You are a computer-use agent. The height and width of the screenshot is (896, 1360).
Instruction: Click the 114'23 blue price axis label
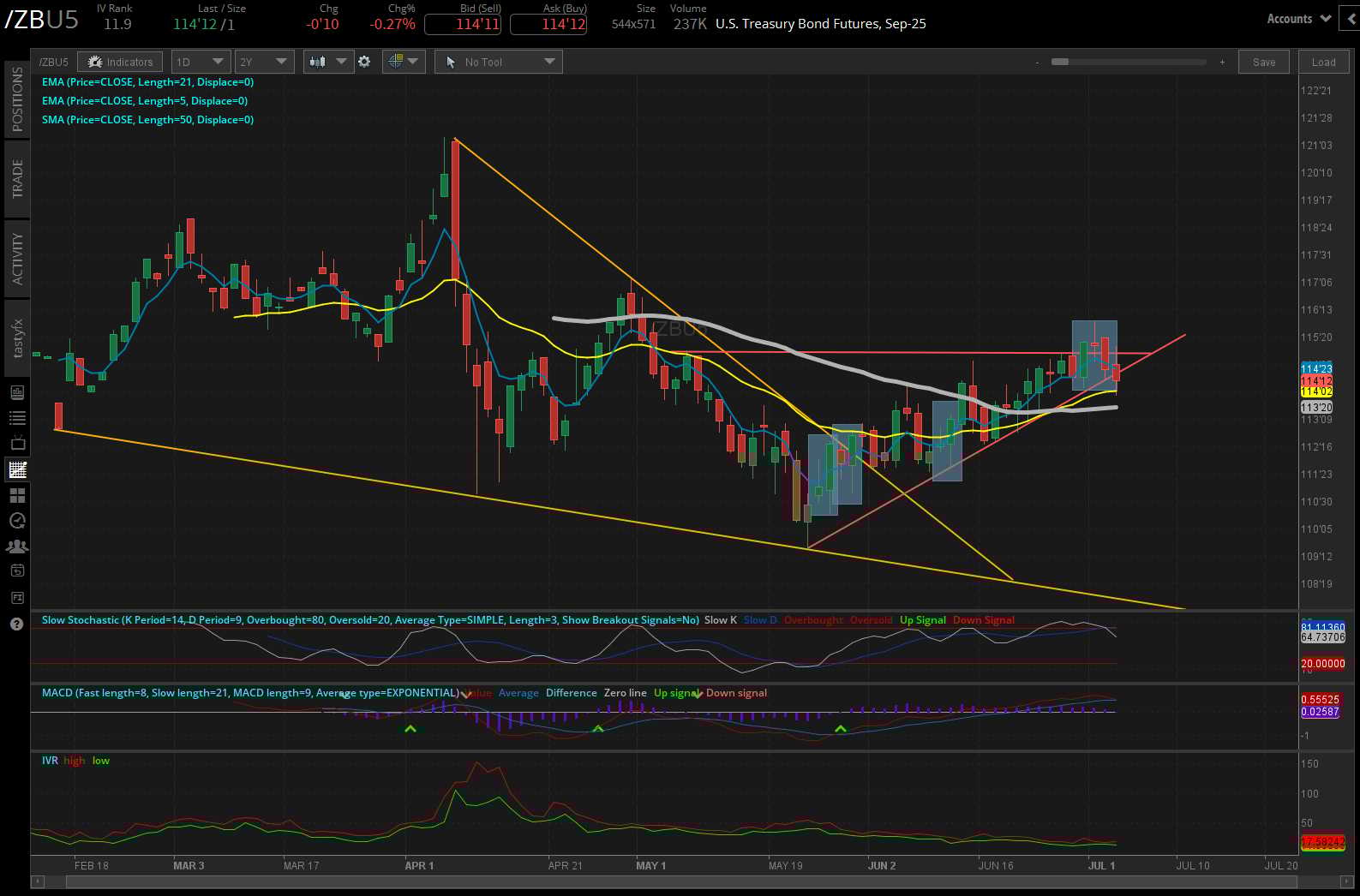(1316, 369)
